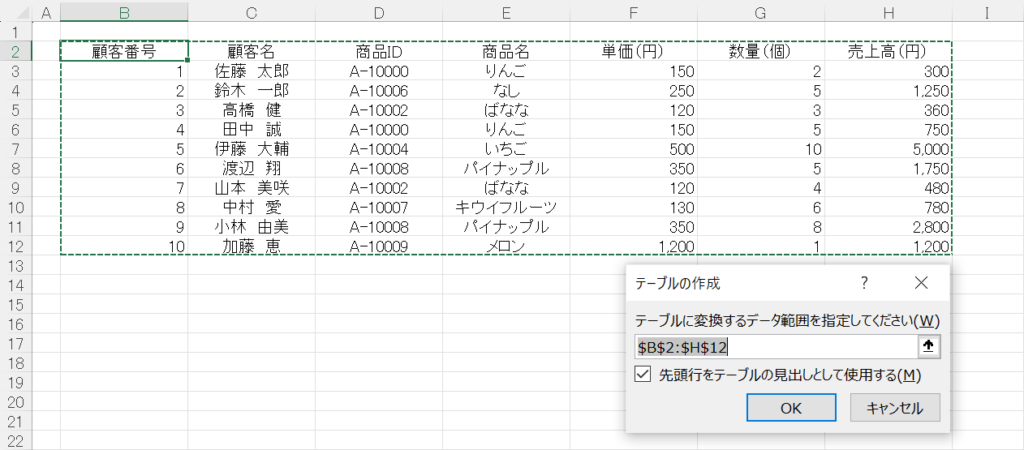1024x450 pixels.
Task: Click the collapse dialog range selector icon
Action: [928, 346]
